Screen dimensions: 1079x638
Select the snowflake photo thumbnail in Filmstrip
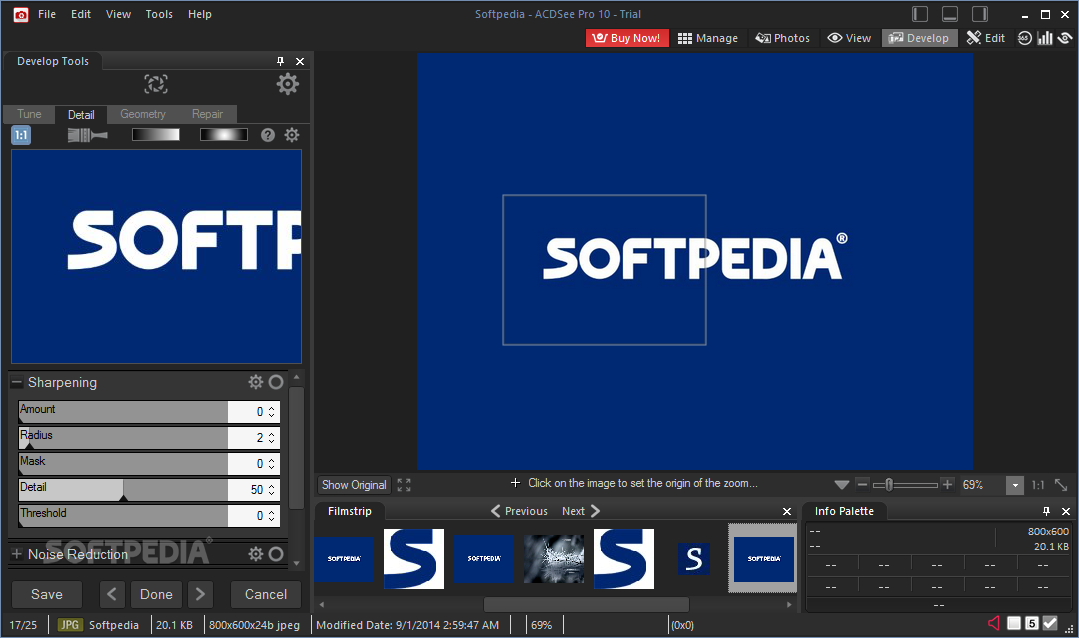[x=554, y=559]
